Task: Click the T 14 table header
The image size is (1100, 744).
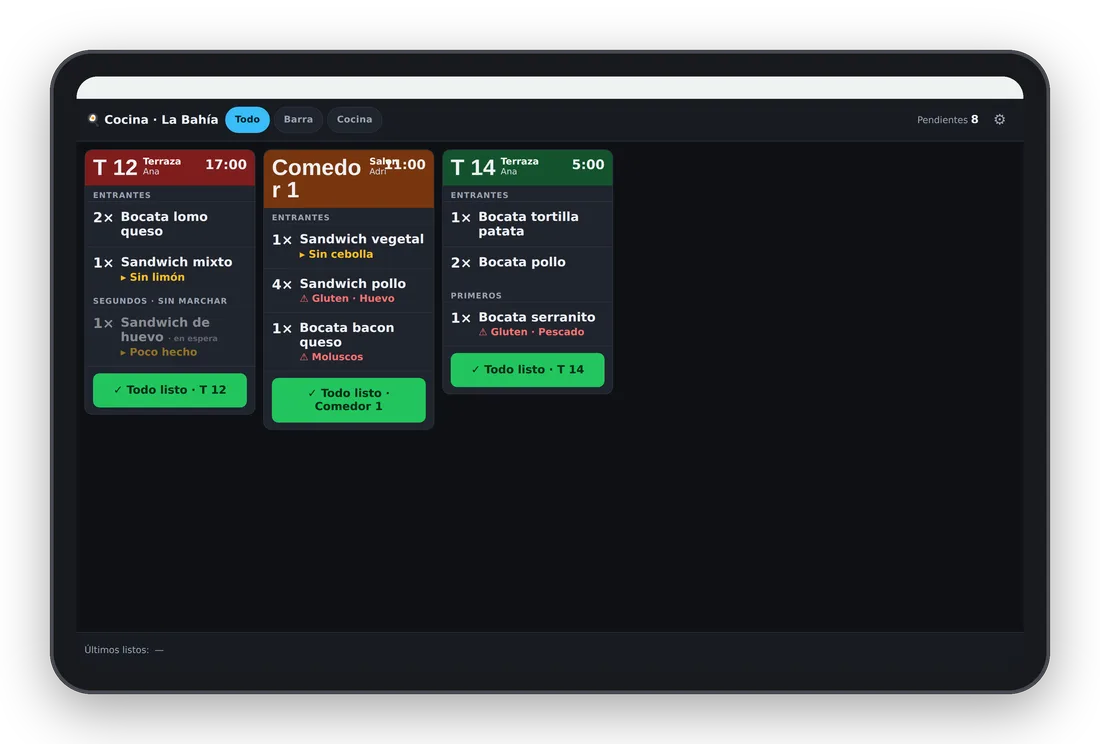Action: [x=528, y=168]
